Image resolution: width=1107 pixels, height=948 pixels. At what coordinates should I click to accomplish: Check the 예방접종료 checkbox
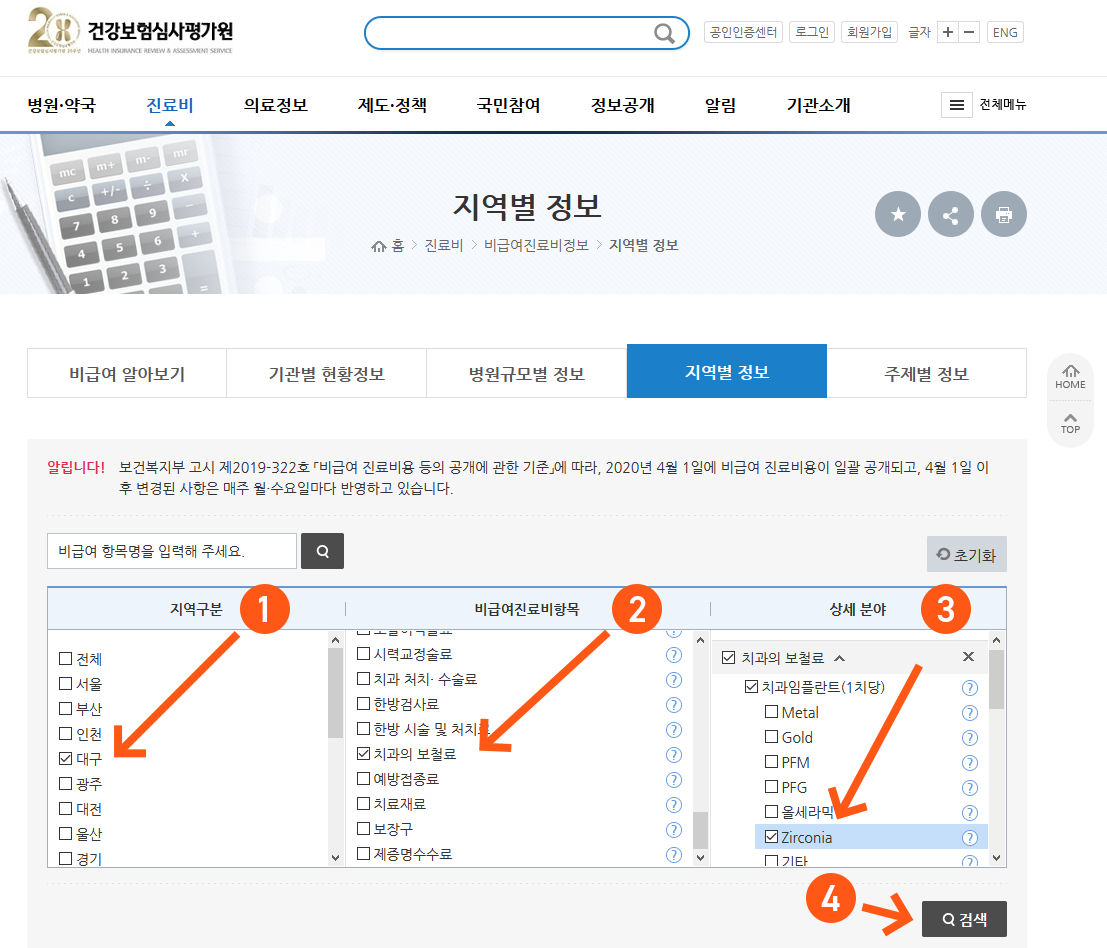click(364, 778)
